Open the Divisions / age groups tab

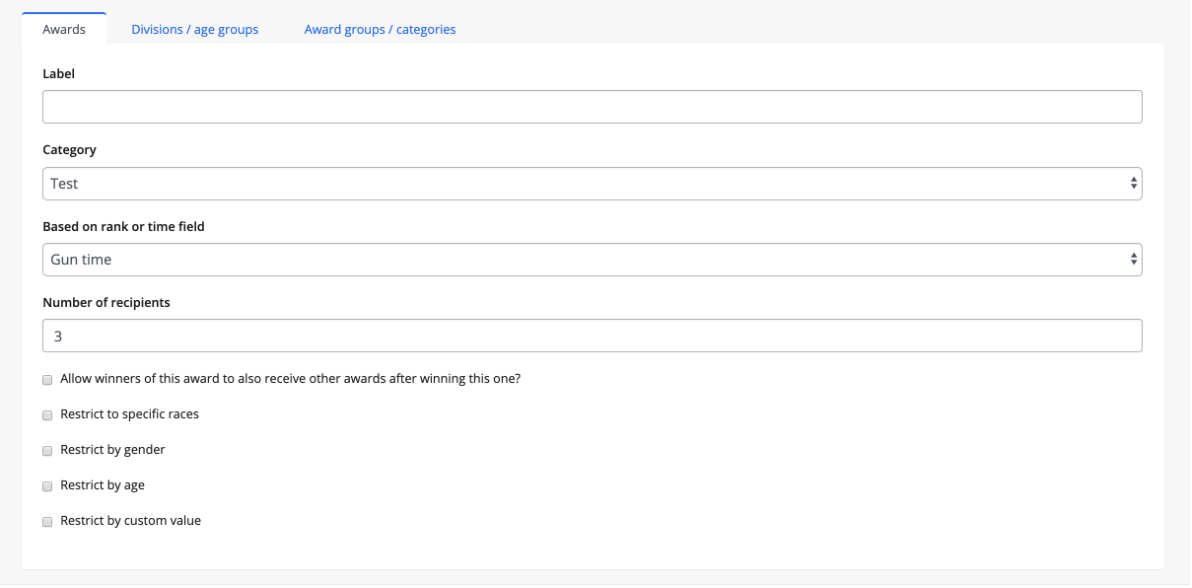click(x=195, y=29)
